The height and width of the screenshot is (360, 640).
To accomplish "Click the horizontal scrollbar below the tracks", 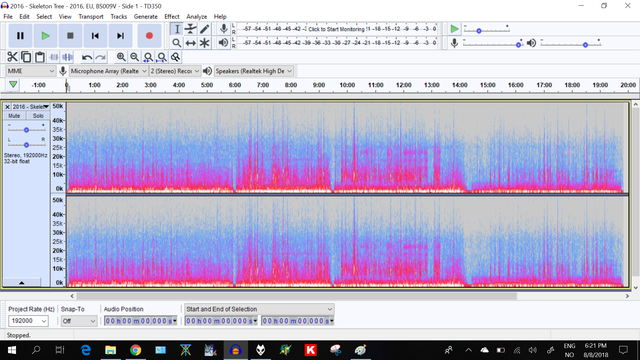I will pyautogui.click(x=296, y=296).
